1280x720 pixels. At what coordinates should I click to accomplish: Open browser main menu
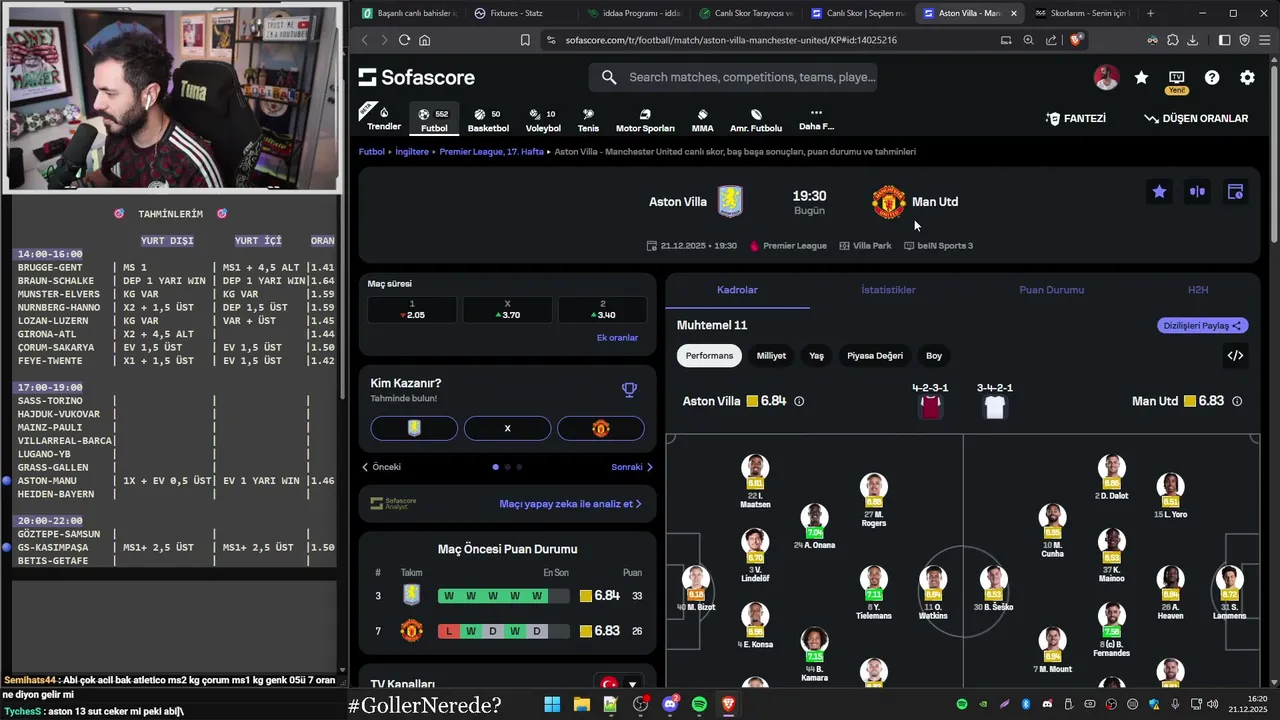pos(1264,40)
